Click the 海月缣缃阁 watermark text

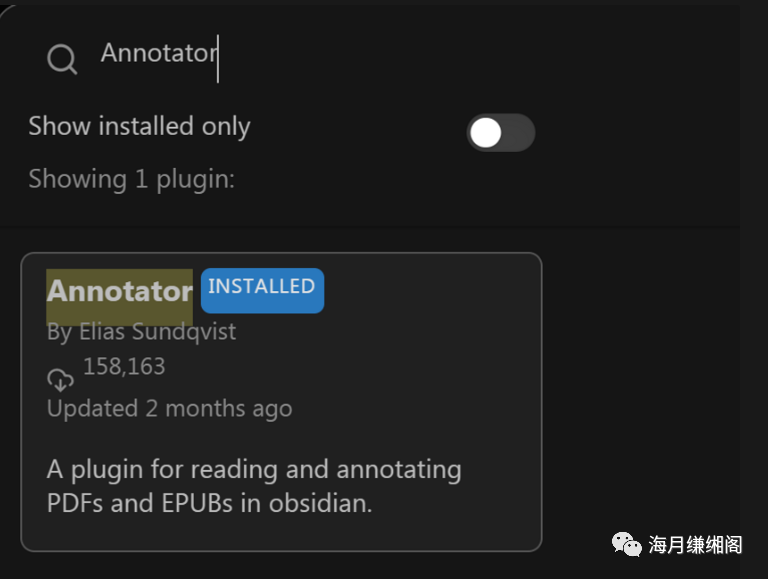(x=696, y=545)
